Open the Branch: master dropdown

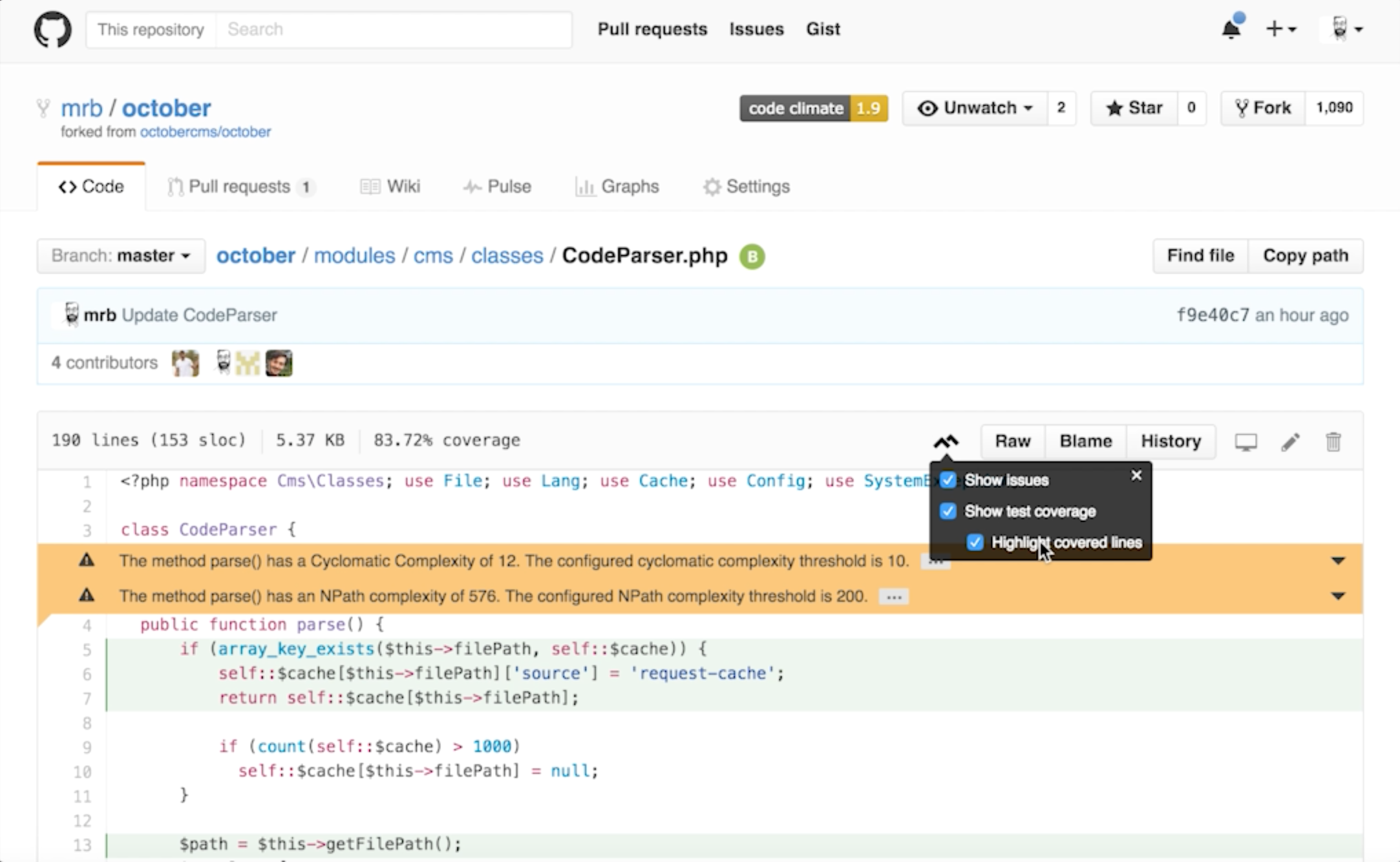121,256
